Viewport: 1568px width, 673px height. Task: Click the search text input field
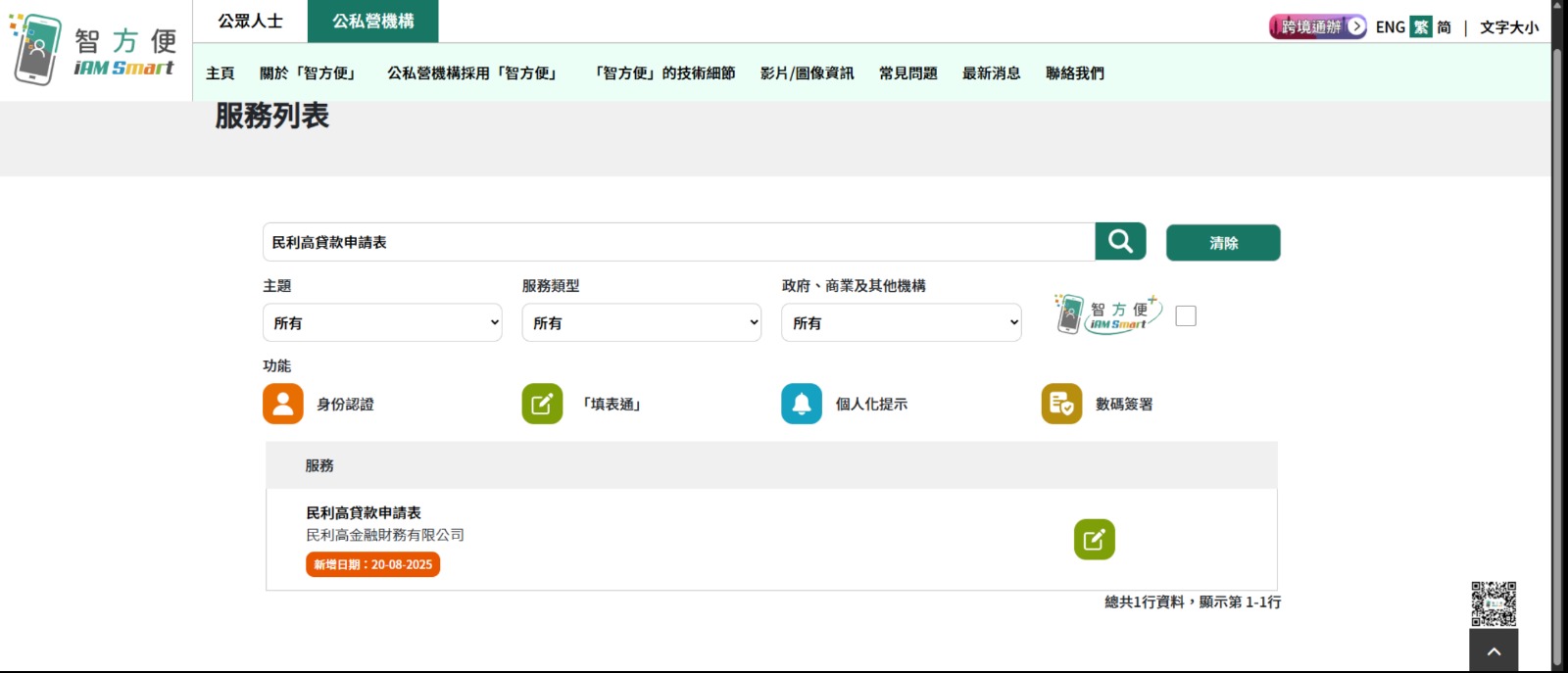678,242
